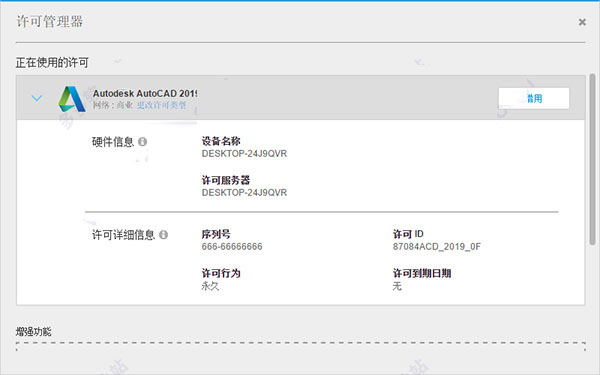
Task: Click the Autodesk AutoCAD logo icon
Action: point(72,99)
